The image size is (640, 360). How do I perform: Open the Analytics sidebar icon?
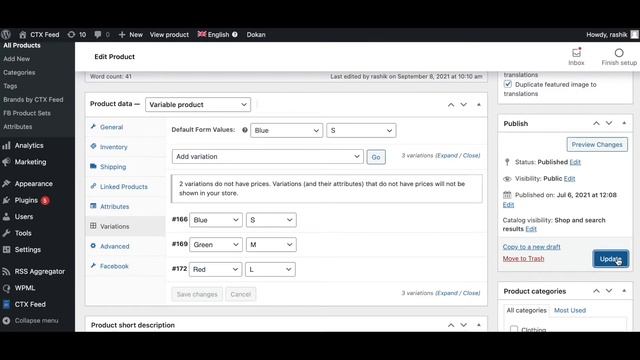6,145
